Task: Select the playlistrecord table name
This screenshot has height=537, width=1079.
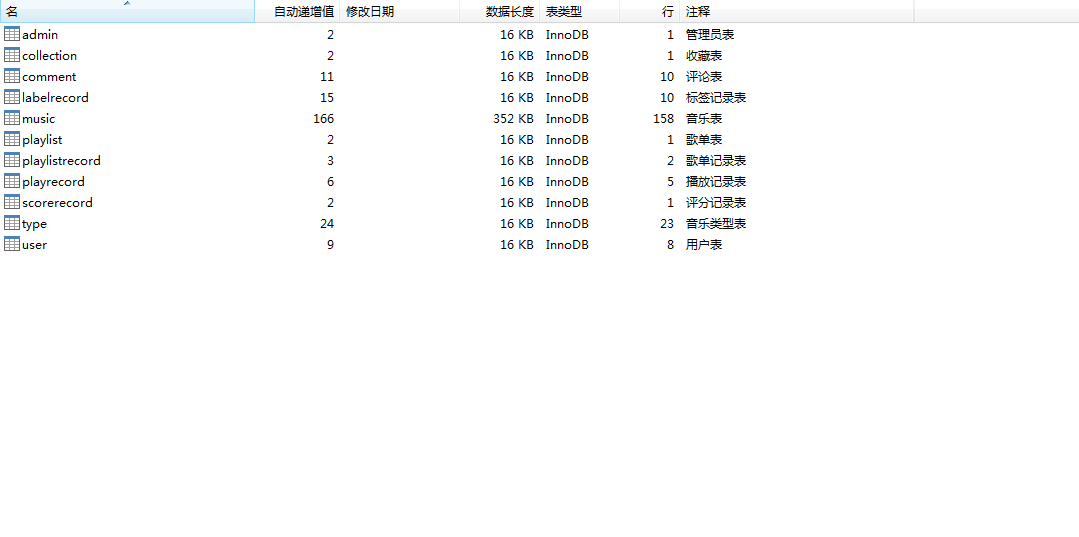Action: click(61, 161)
